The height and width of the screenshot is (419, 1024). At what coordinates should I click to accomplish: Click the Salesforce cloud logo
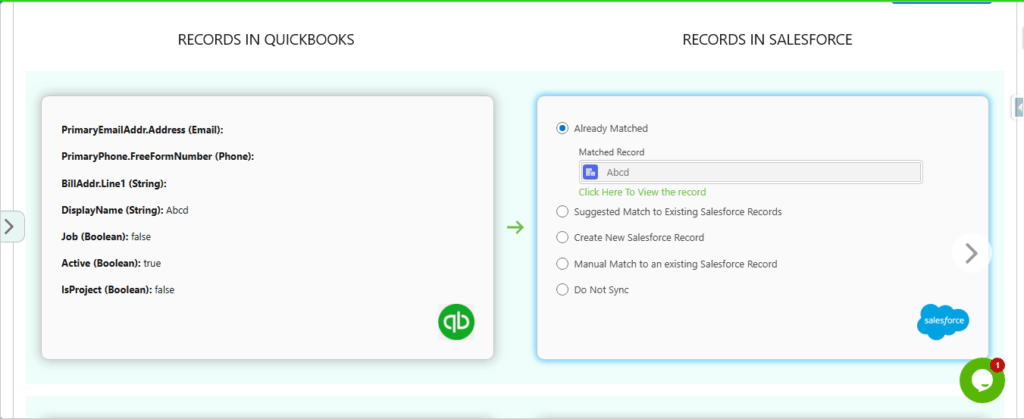pos(943,322)
